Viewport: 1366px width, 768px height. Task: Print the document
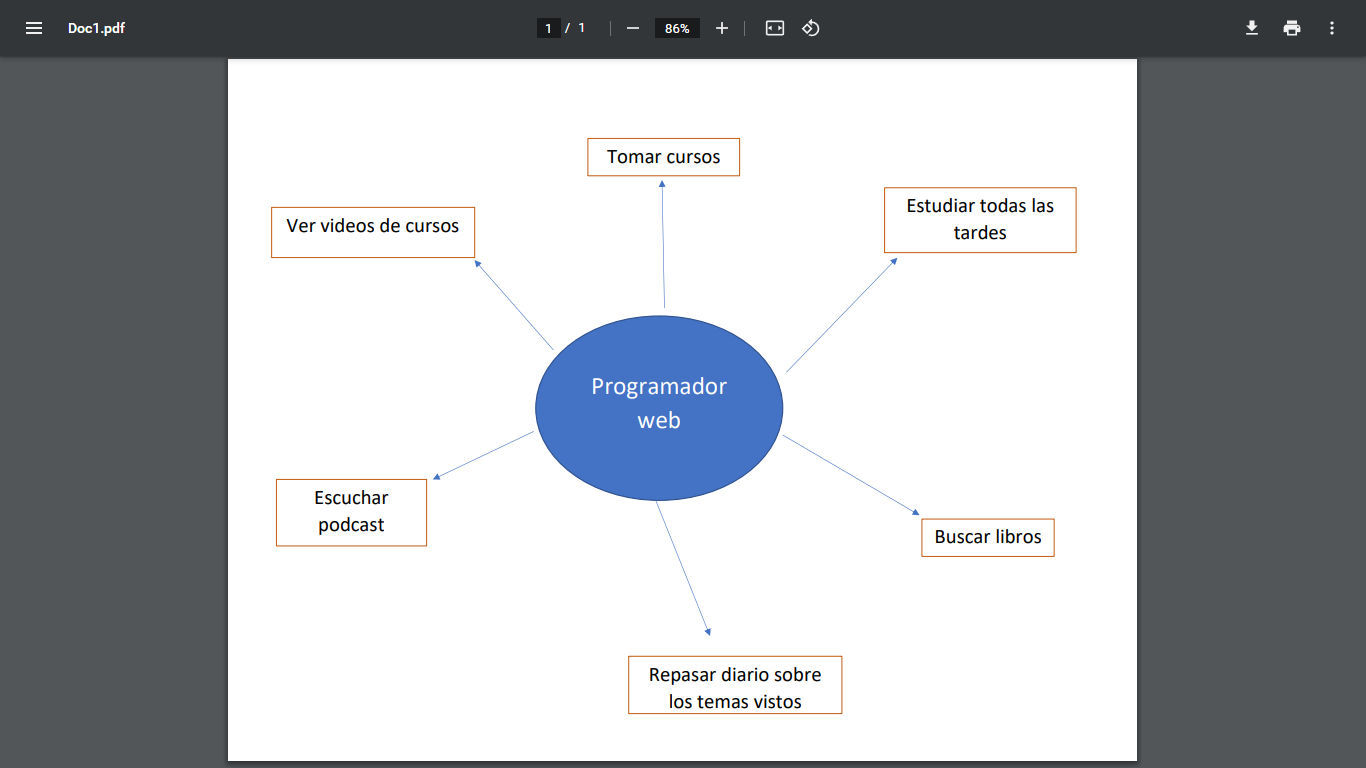click(x=1292, y=28)
